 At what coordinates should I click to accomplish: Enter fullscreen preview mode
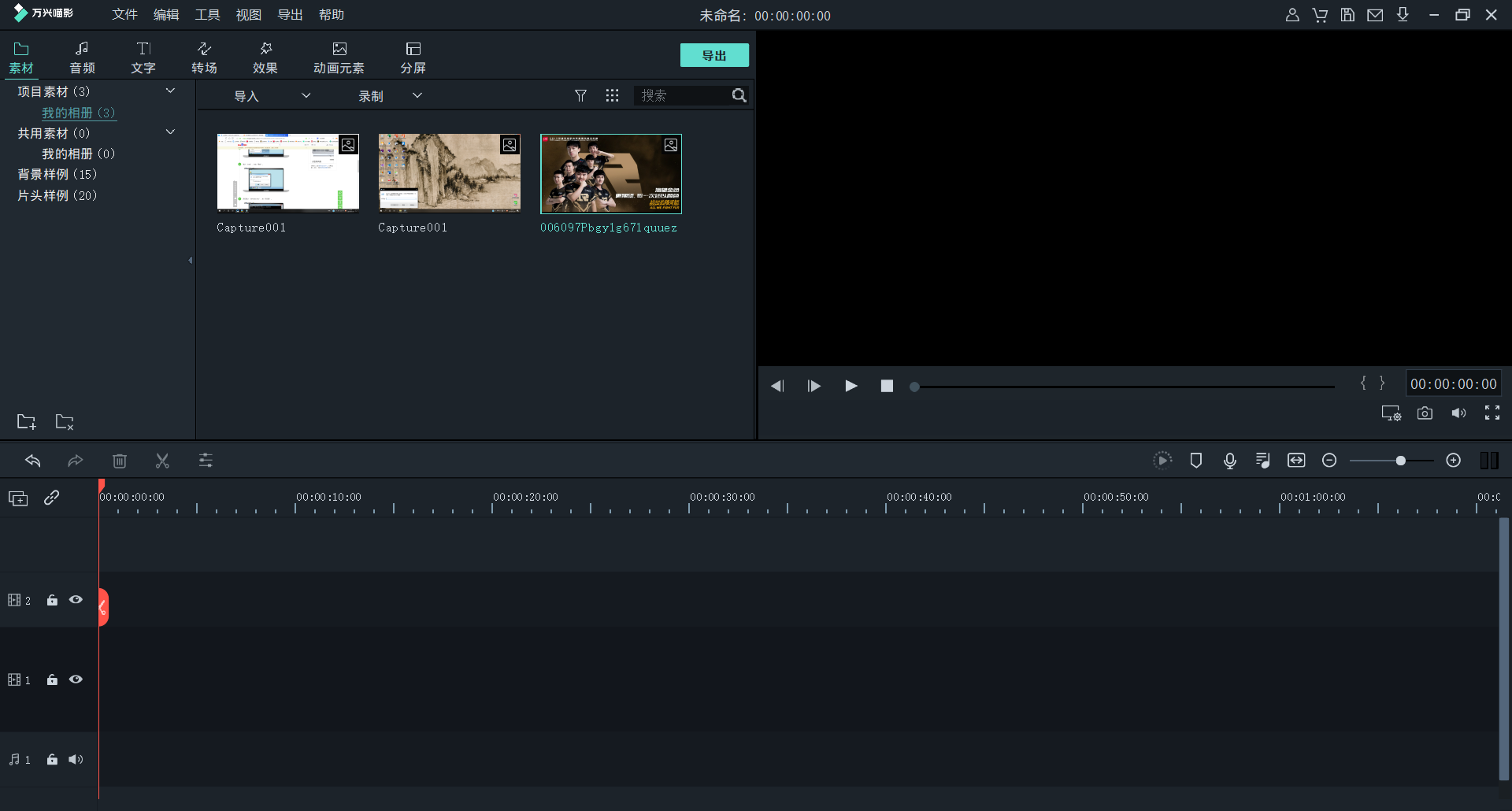click(1492, 413)
